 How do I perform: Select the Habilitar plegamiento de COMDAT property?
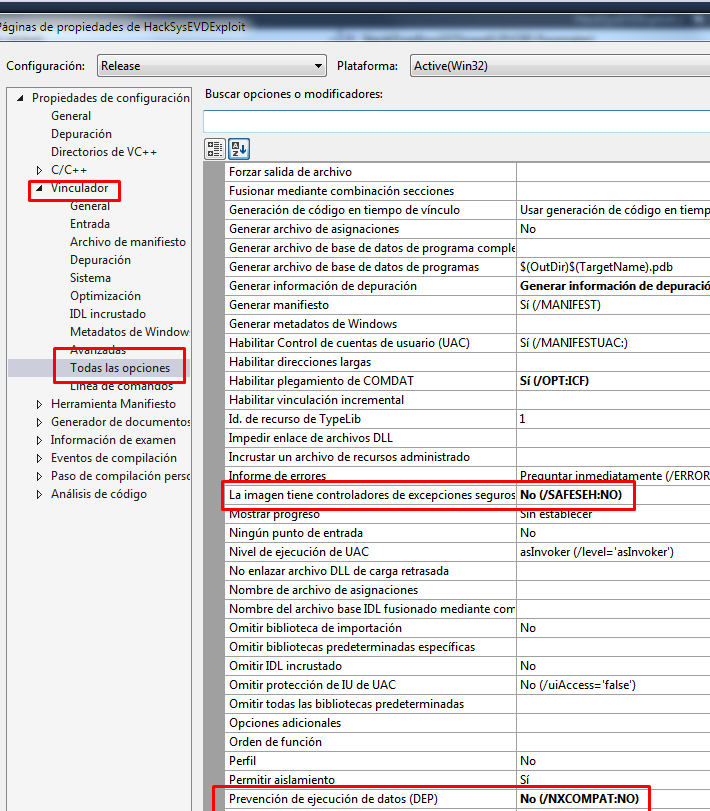pos(321,381)
